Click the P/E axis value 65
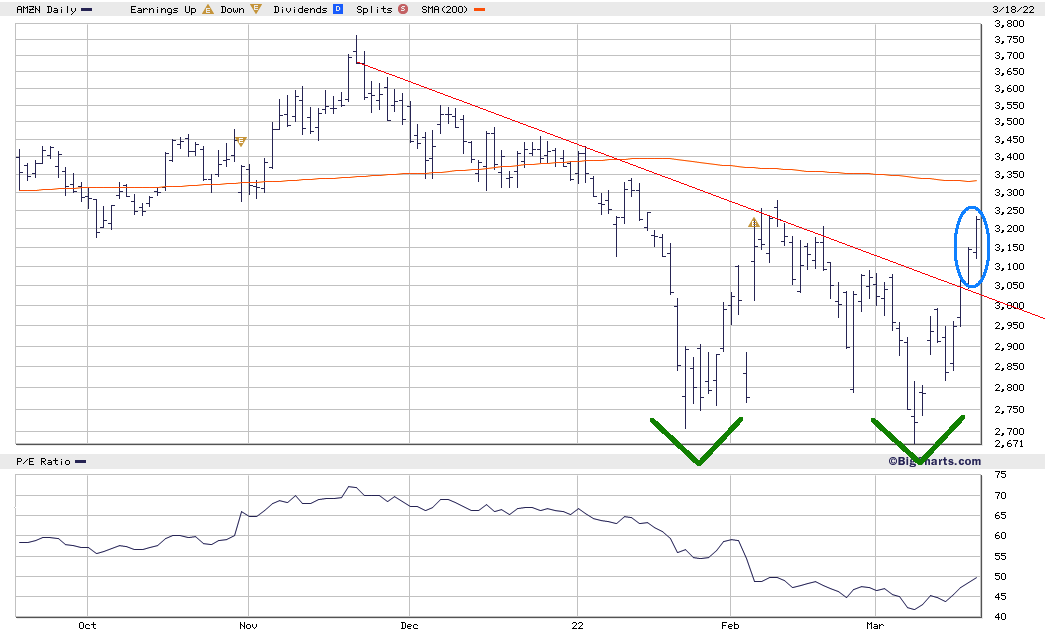 [x=1000, y=515]
